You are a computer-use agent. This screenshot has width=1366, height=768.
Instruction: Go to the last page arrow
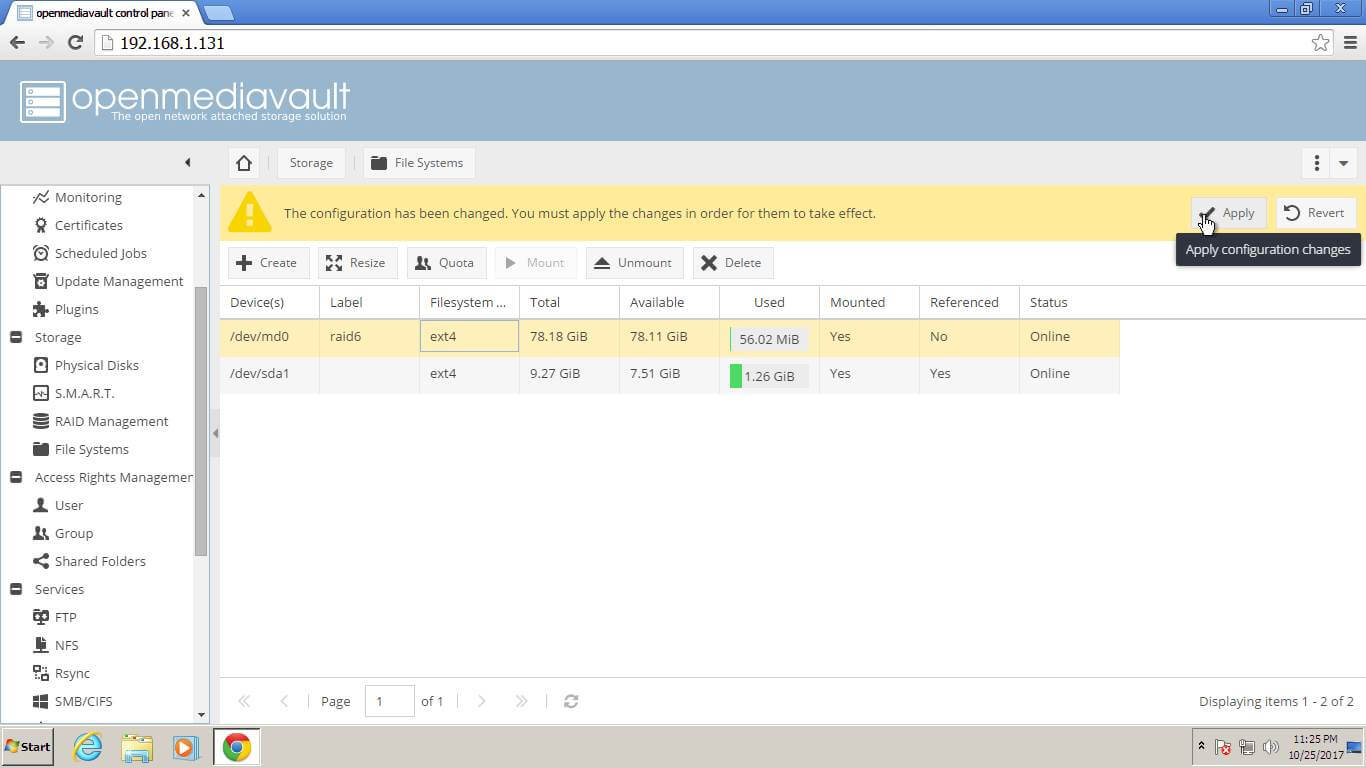tap(521, 702)
